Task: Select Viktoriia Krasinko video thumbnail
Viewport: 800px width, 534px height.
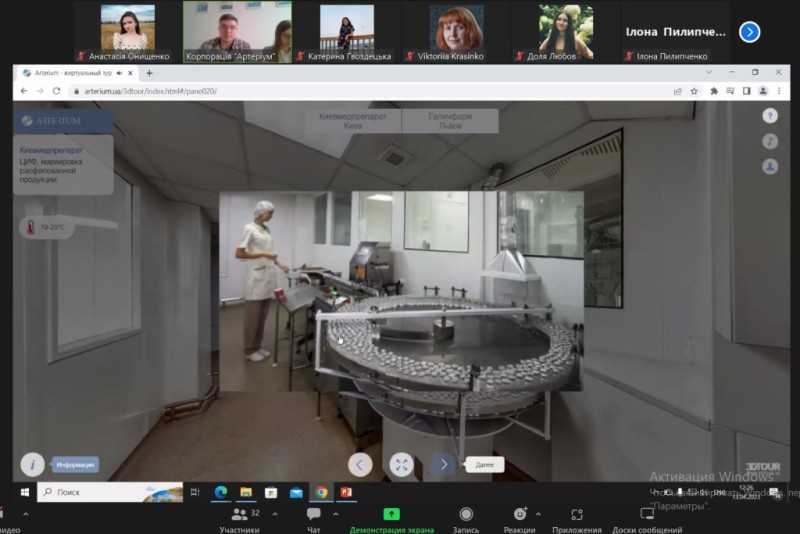Action: [457, 32]
